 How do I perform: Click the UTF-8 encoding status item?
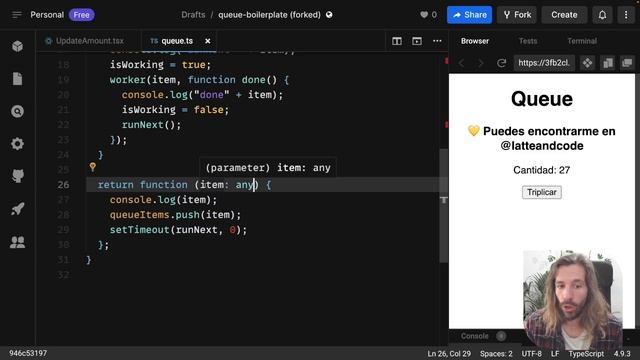coord(531,353)
